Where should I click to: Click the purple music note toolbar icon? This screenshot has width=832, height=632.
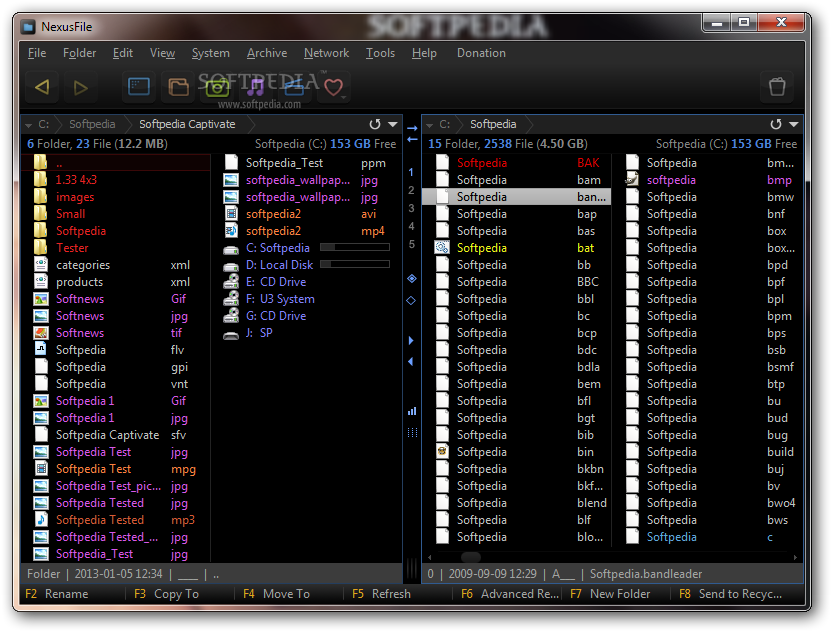point(256,87)
